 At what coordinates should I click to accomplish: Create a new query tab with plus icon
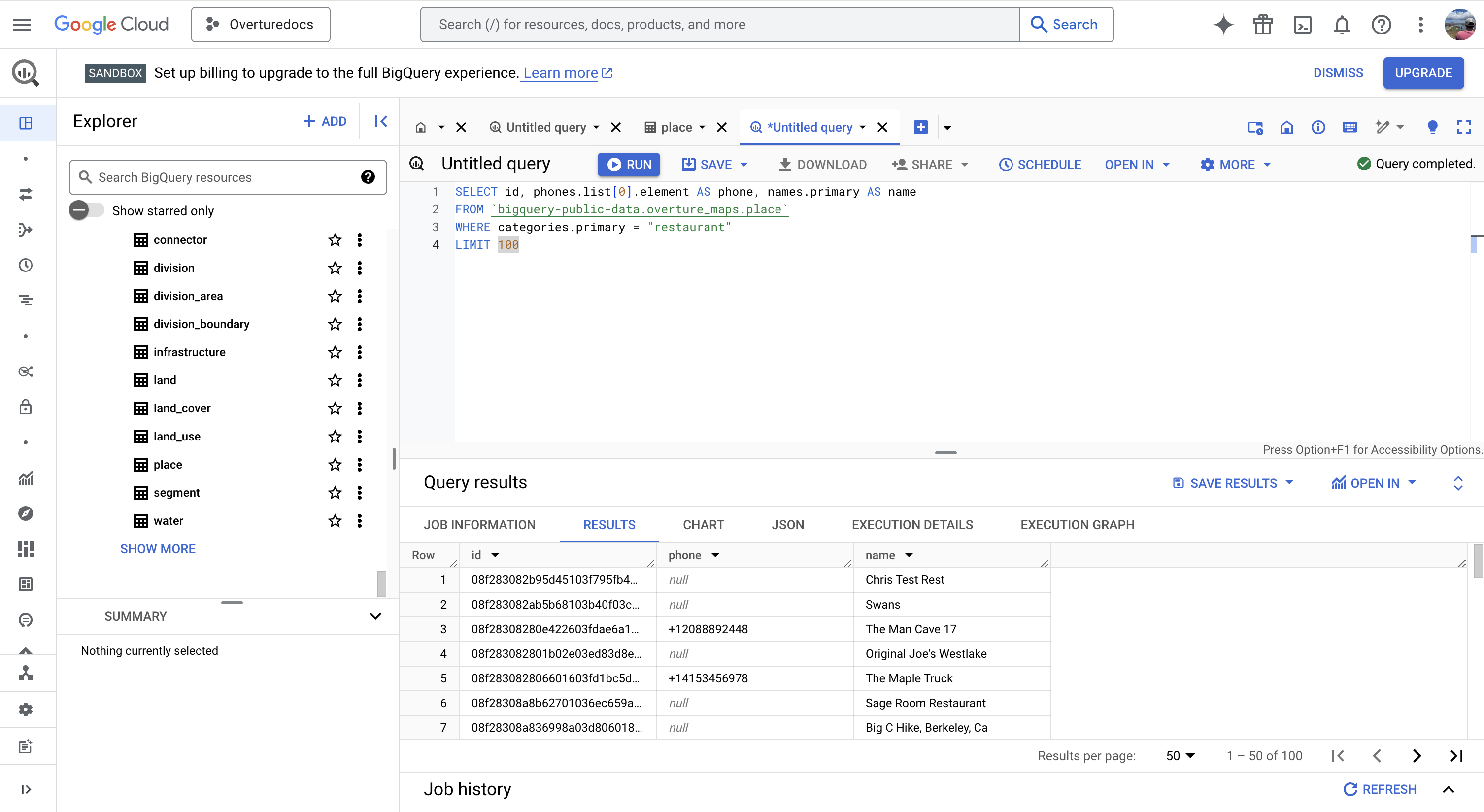pyautogui.click(x=920, y=127)
